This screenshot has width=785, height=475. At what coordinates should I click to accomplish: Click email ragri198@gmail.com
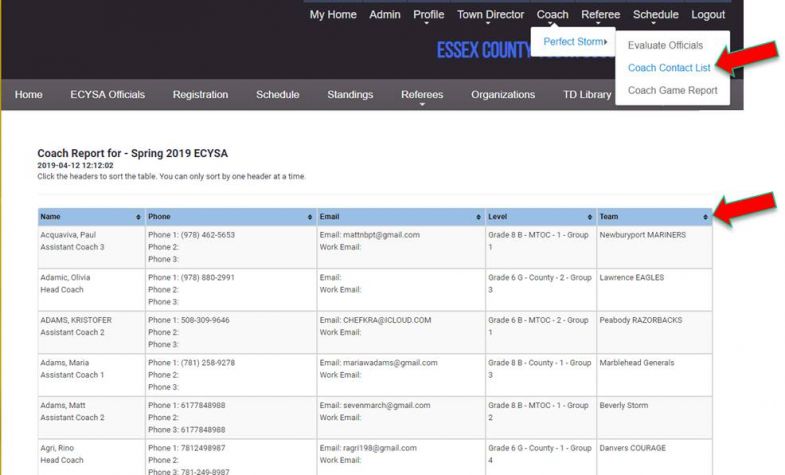pos(380,448)
